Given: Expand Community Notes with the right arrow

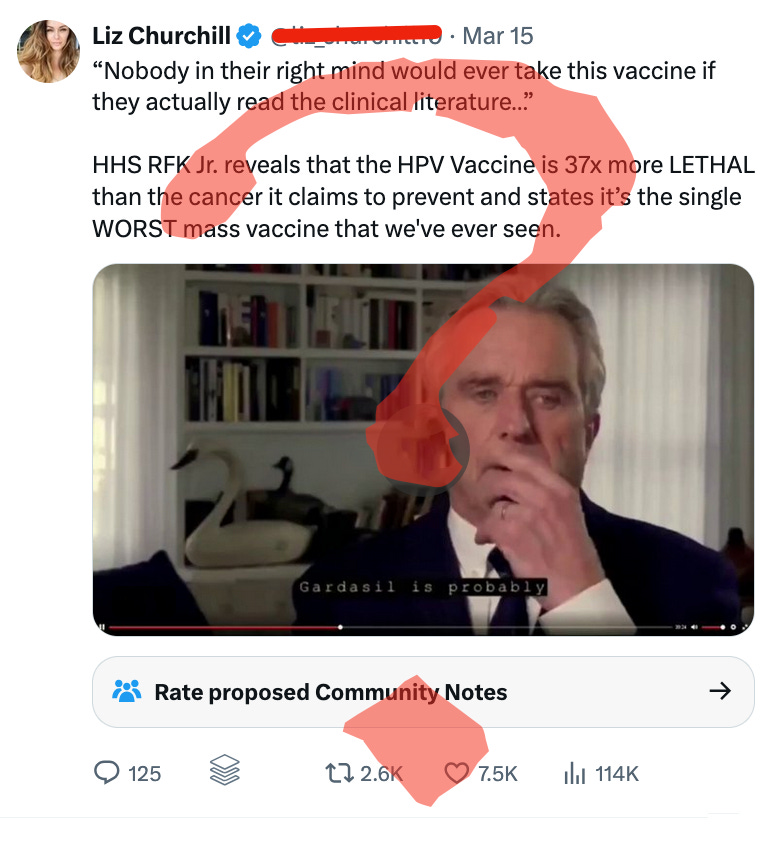Looking at the screenshot, I should tap(719, 691).
